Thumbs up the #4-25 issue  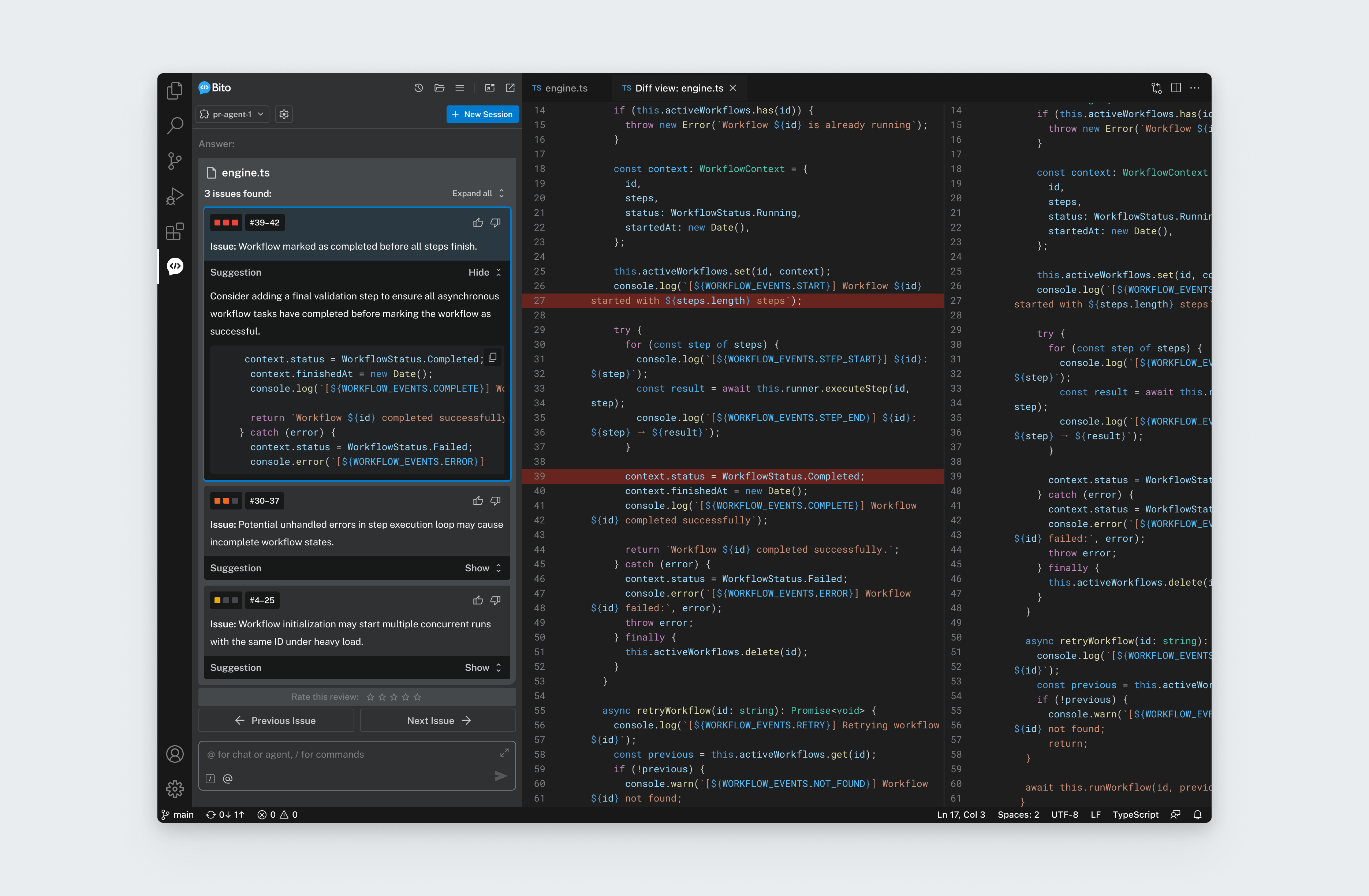[x=477, y=600]
